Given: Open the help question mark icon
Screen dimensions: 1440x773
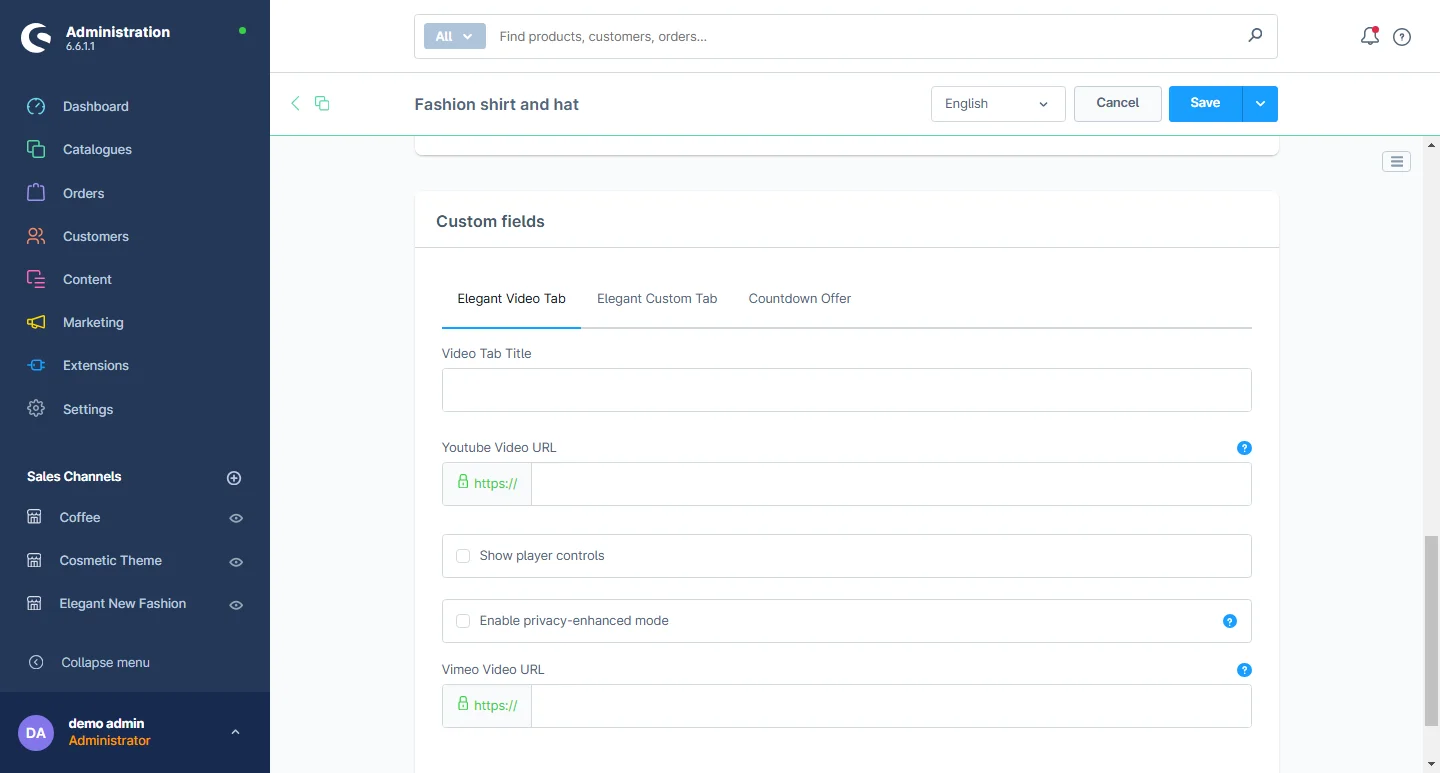Looking at the screenshot, I should click(x=1402, y=37).
